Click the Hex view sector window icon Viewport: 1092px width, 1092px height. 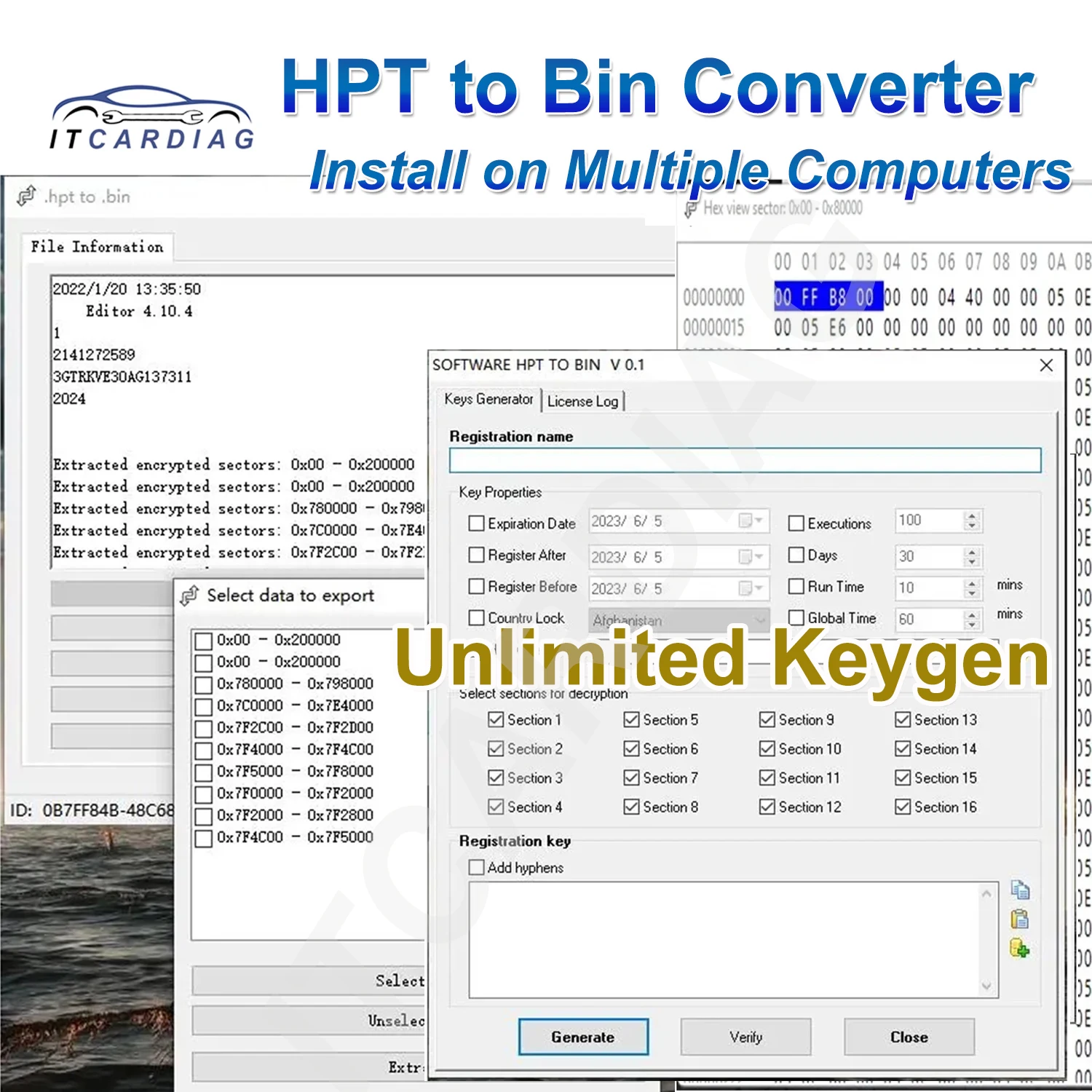click(690, 209)
